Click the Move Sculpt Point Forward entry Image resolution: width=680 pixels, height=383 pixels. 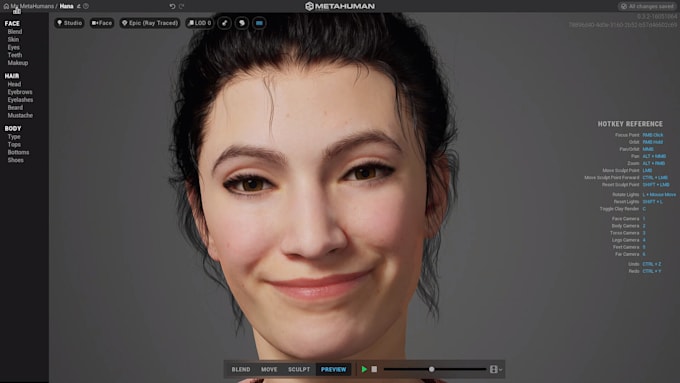pos(626,177)
